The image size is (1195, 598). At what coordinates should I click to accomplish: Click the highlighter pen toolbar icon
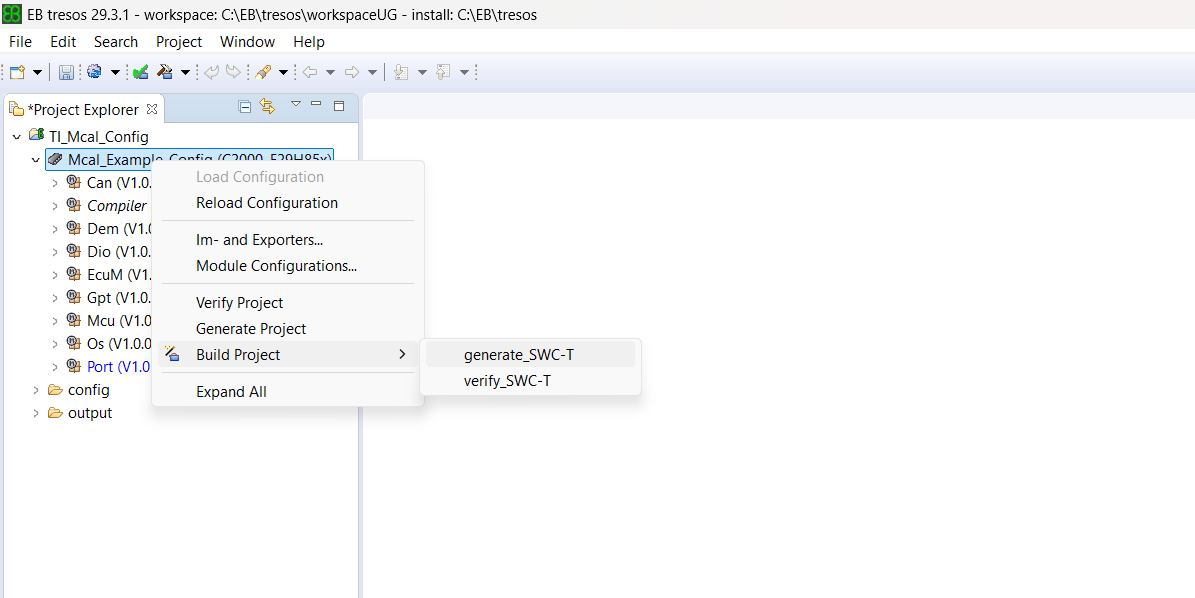click(264, 71)
